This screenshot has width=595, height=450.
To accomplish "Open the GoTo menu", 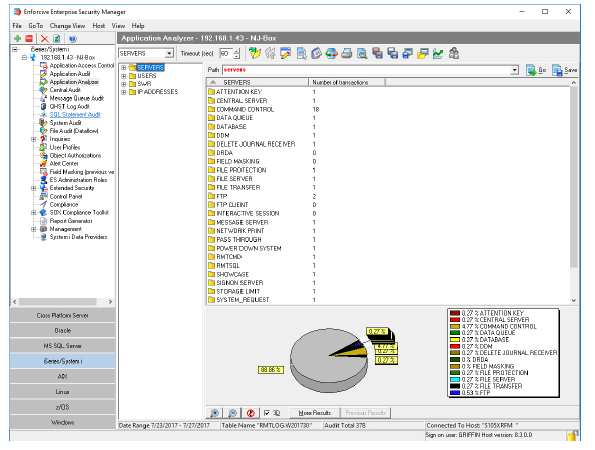I will pyautogui.click(x=36, y=26).
